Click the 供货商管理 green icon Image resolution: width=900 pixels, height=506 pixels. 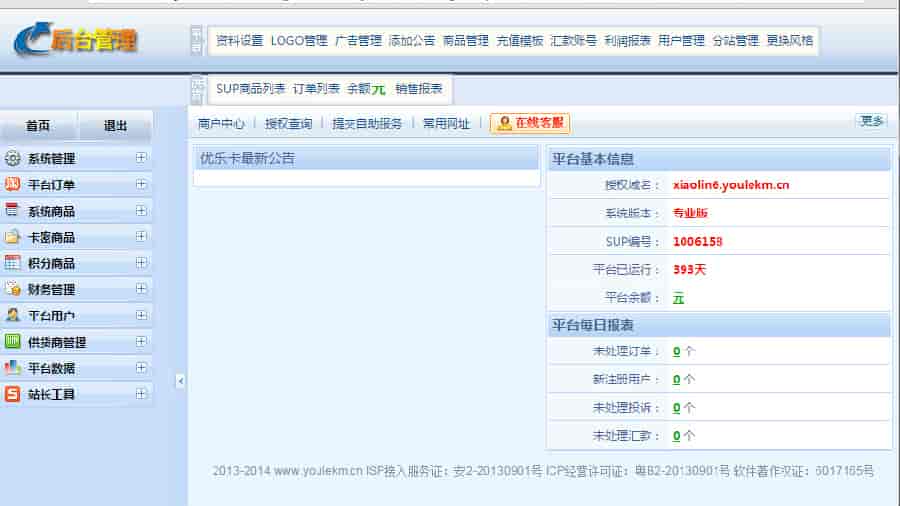coord(13,341)
